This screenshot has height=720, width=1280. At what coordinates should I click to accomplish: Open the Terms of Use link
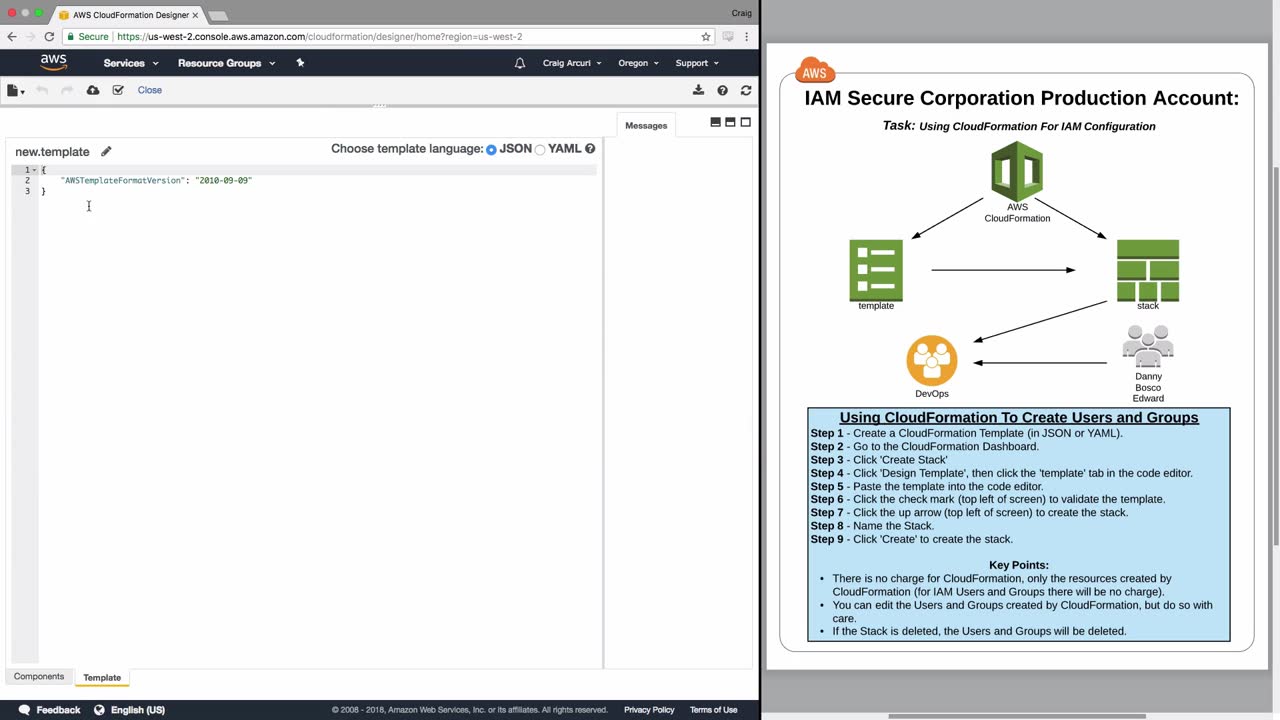coord(714,710)
